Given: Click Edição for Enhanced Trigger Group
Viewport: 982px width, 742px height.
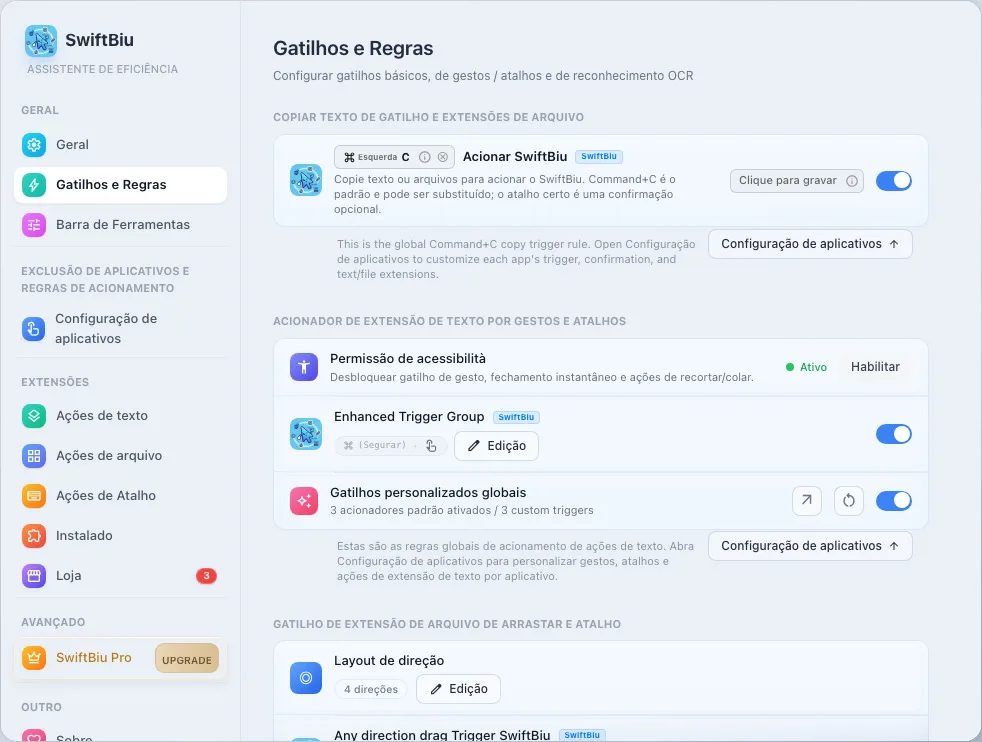Looking at the screenshot, I should tap(496, 446).
